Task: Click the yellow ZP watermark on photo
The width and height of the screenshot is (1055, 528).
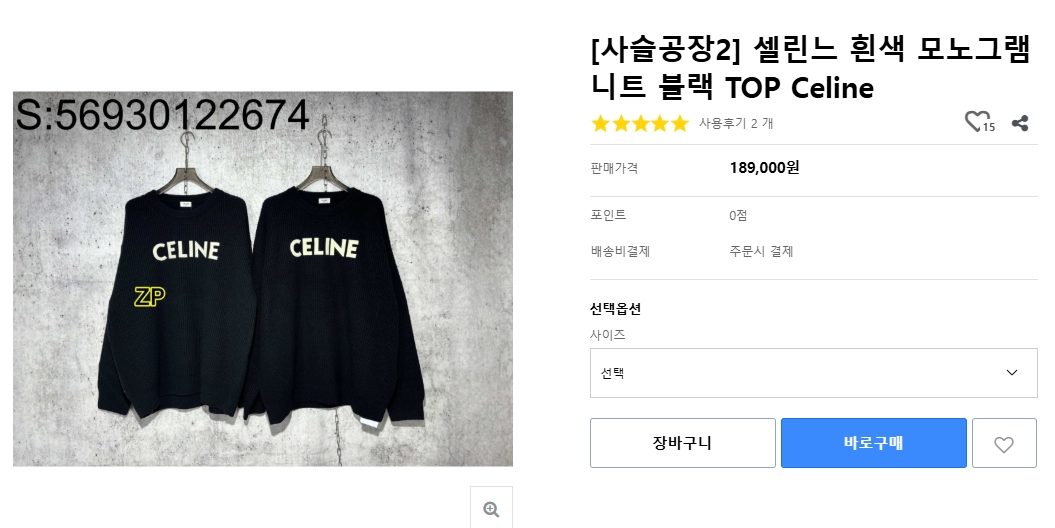Action: coord(149,296)
